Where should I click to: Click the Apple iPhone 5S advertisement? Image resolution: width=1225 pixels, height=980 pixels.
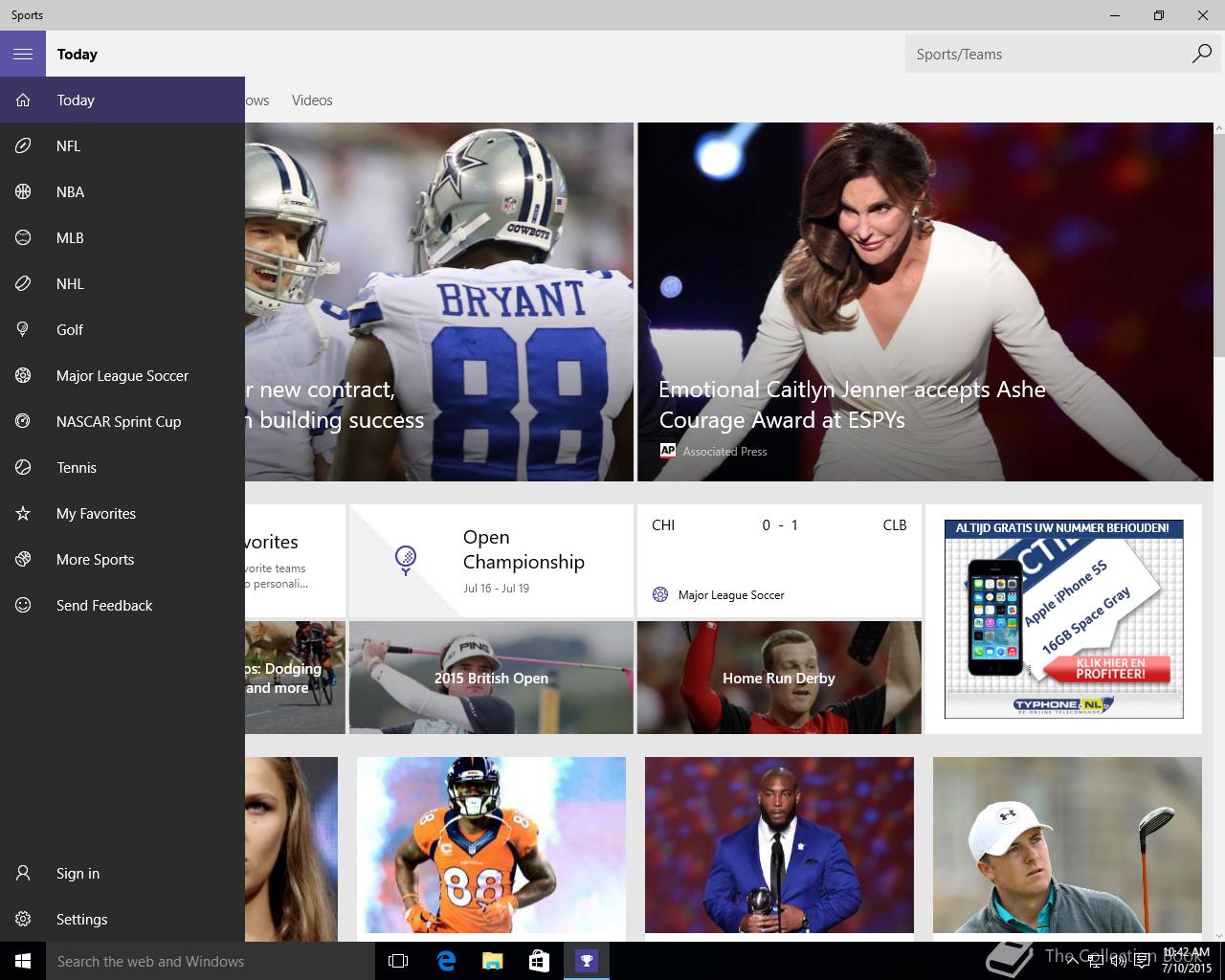(x=1063, y=619)
